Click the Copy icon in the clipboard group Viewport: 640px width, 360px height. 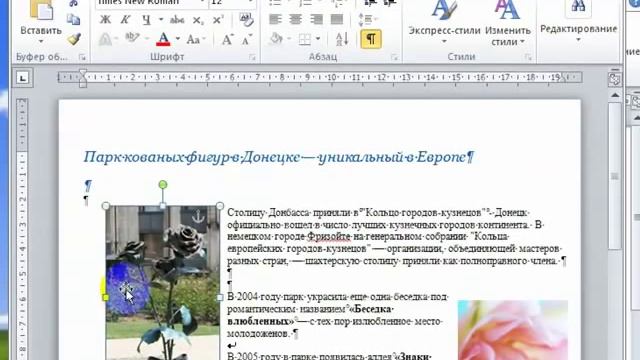point(73,19)
